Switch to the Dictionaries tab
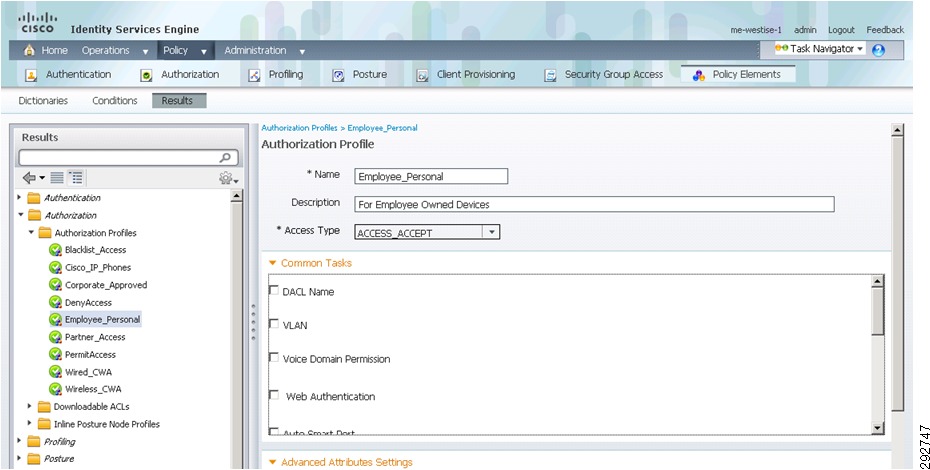930x470 pixels. coord(43,101)
